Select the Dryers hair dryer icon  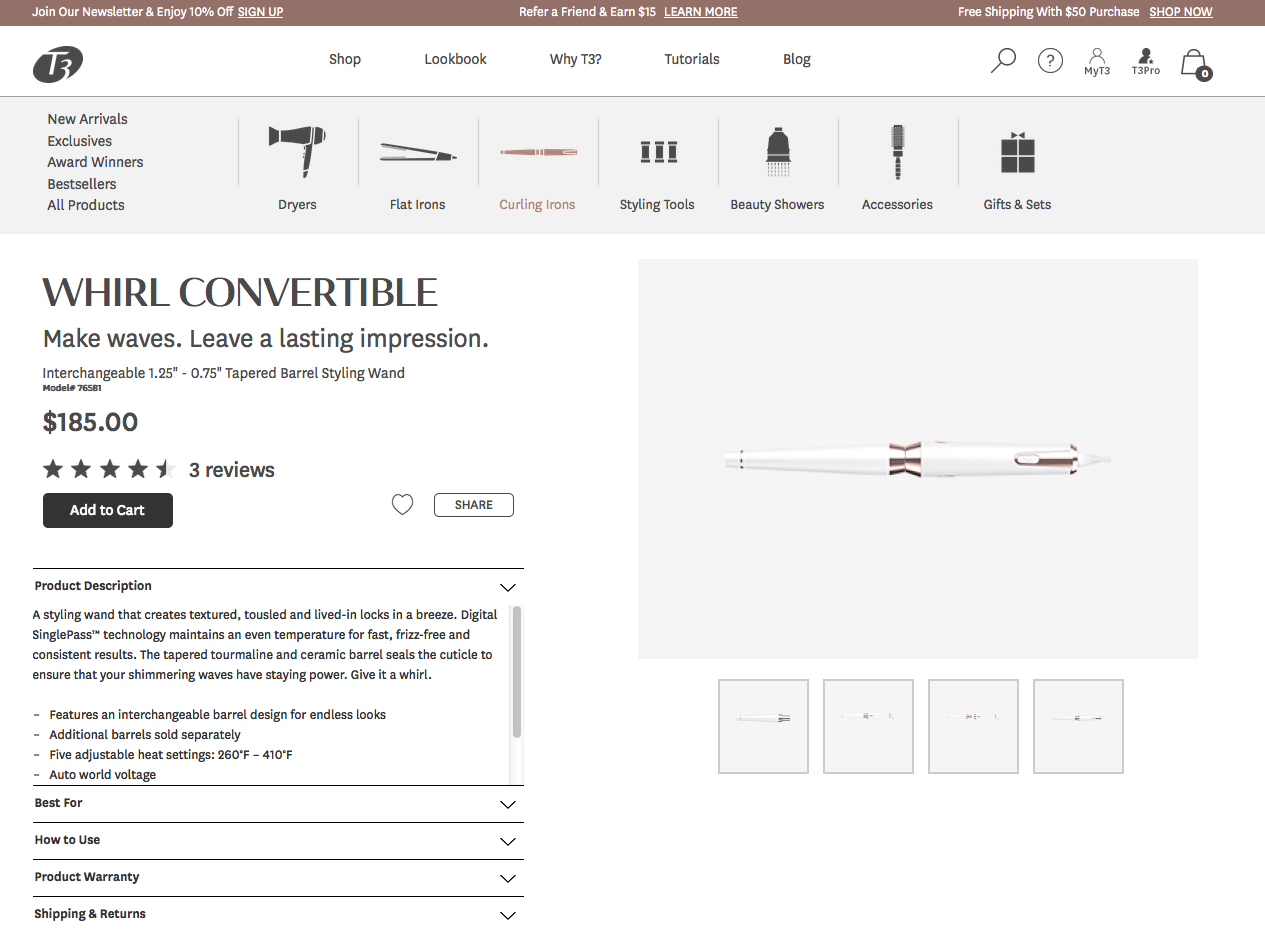(x=297, y=150)
